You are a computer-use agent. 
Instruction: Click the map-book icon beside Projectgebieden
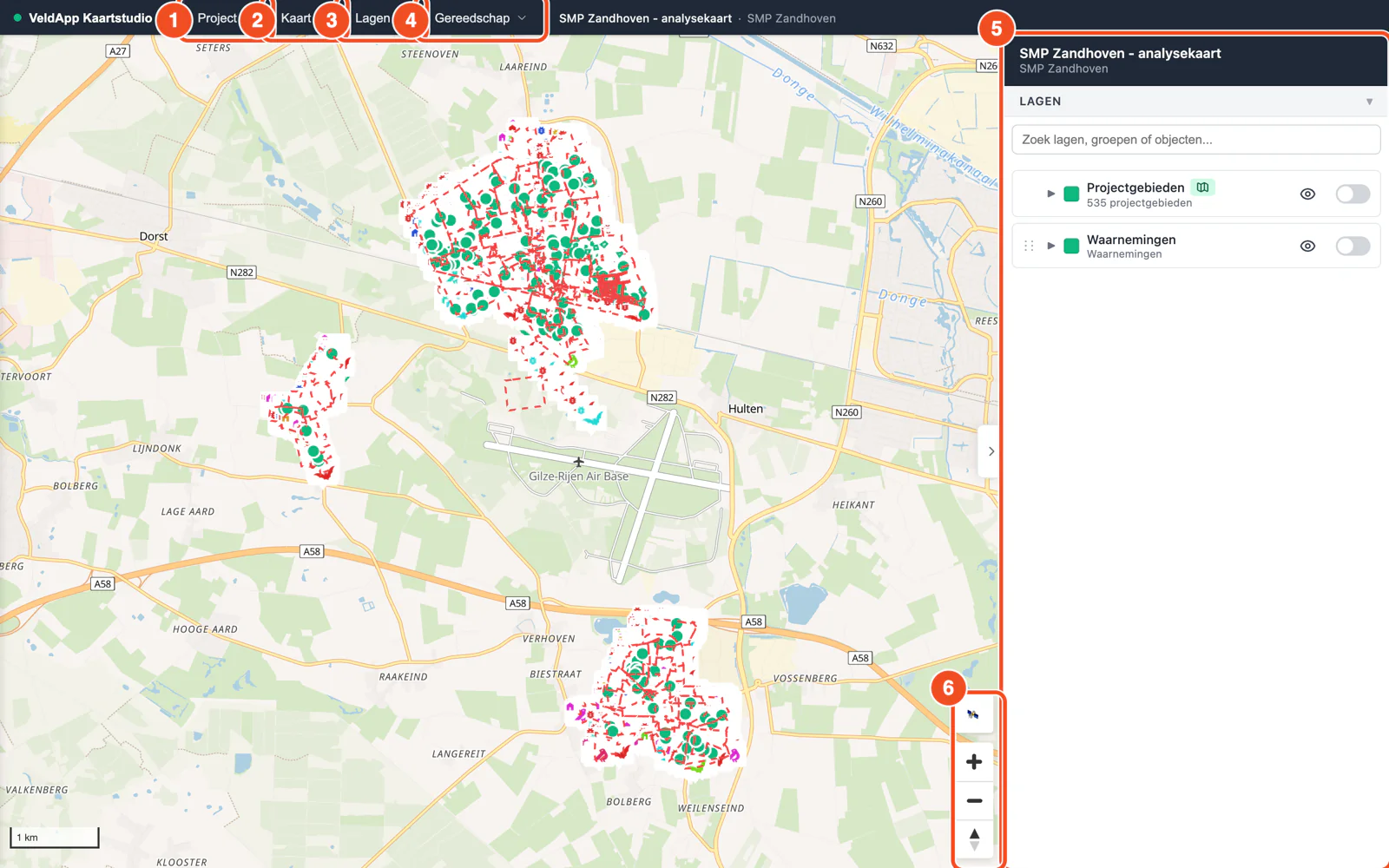(1202, 187)
